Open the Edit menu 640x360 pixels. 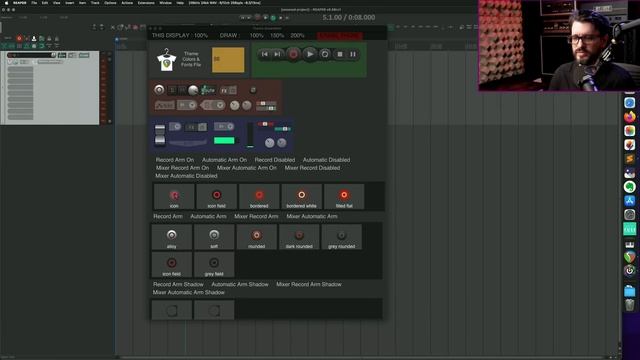click(x=45, y=2)
